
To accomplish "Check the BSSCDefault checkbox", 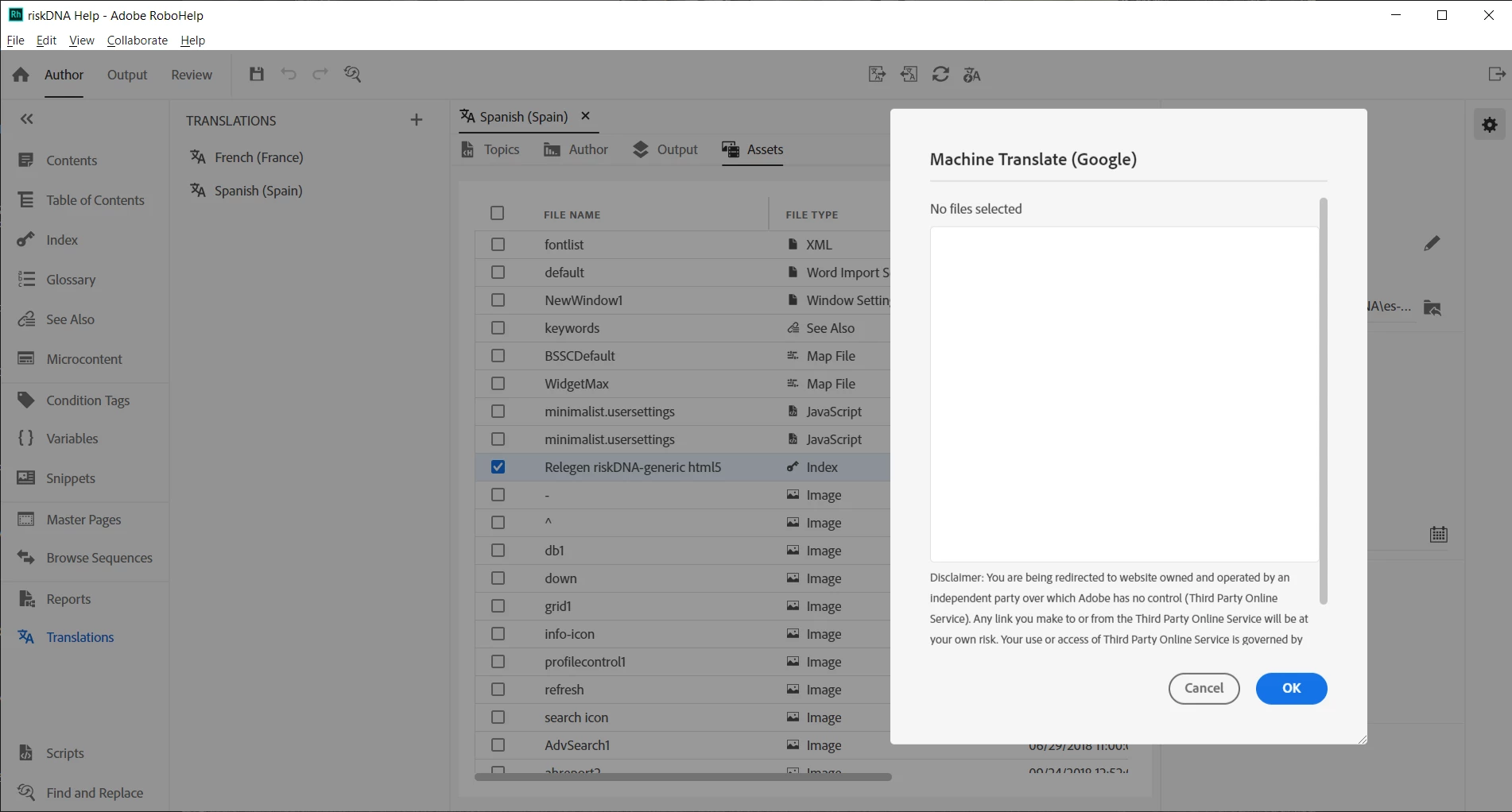I will click(x=498, y=356).
